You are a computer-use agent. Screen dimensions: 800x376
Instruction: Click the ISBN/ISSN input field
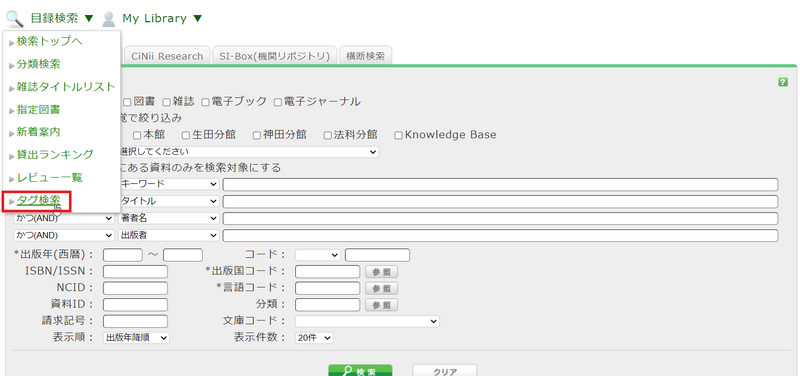click(x=135, y=272)
